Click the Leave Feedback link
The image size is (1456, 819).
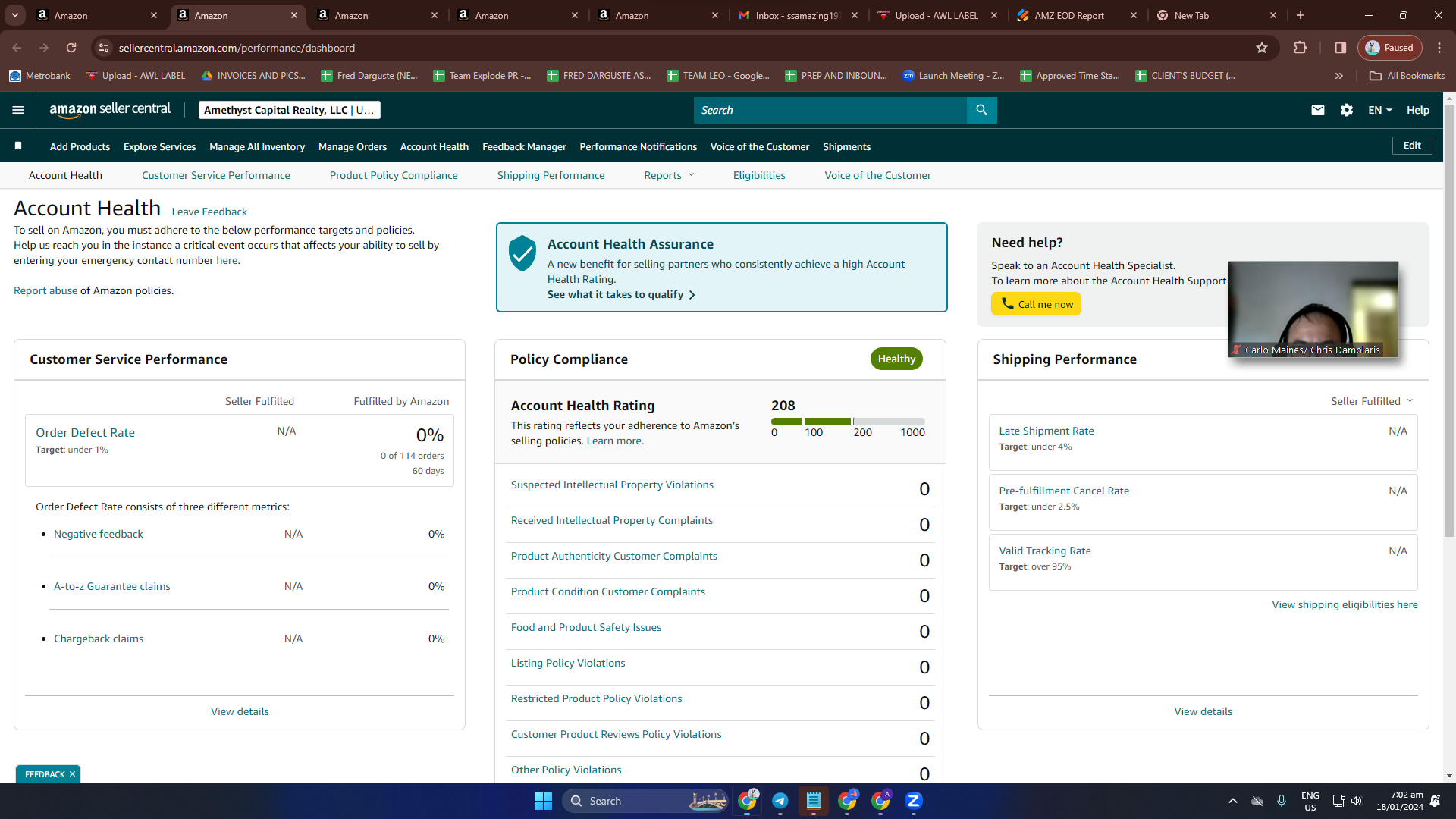[x=209, y=212]
